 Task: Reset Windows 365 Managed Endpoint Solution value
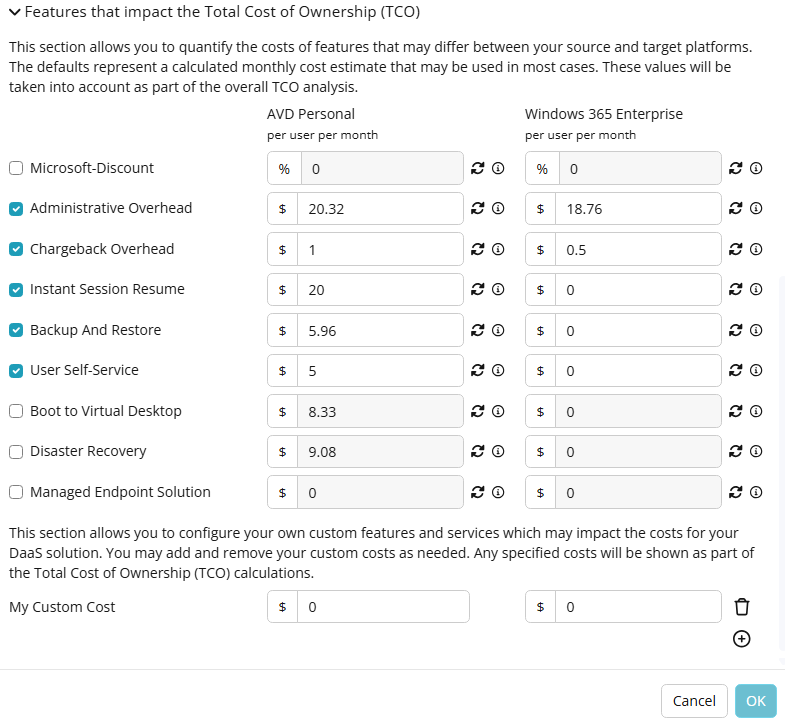tap(735, 493)
